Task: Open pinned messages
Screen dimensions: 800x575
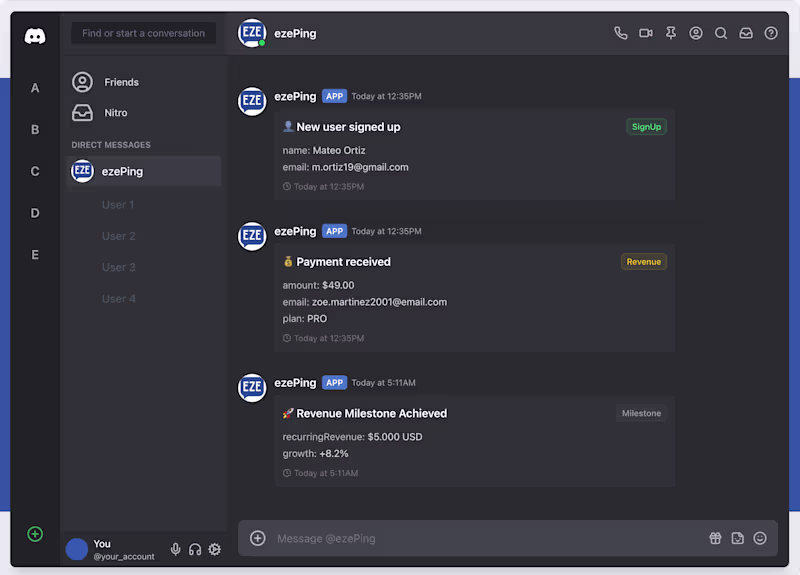Action: click(x=671, y=33)
